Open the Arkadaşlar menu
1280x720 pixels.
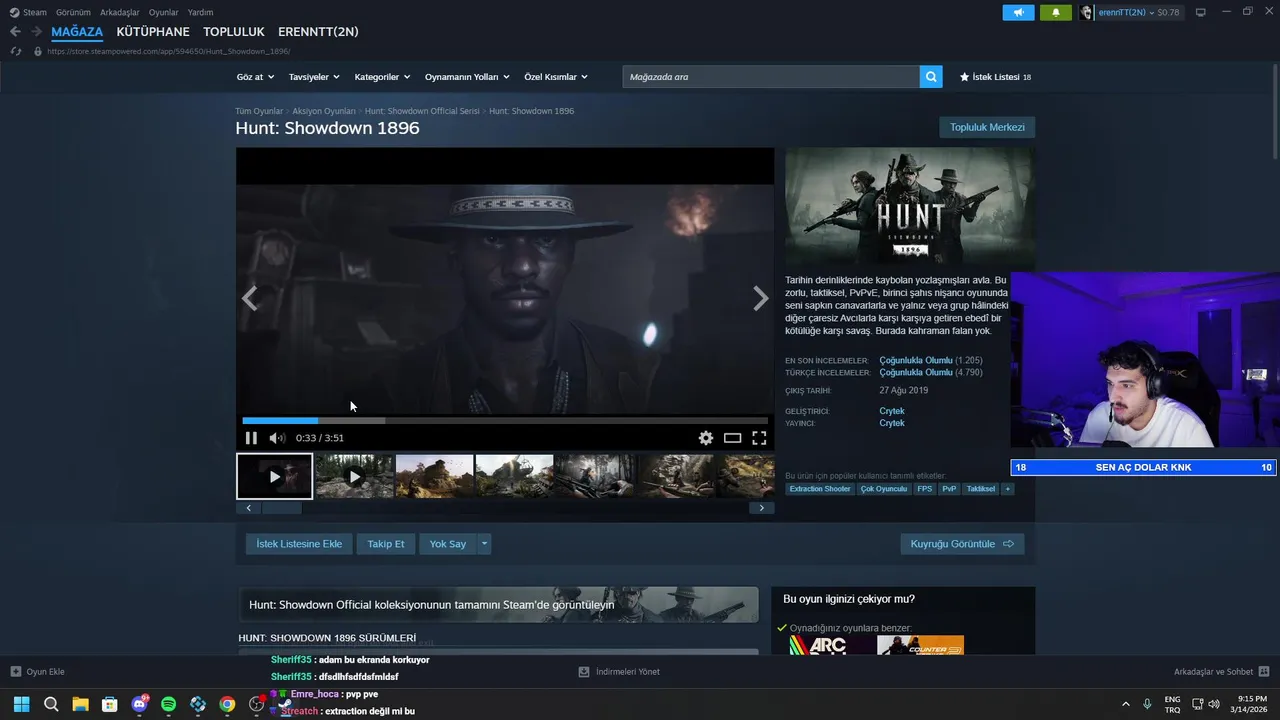click(120, 12)
